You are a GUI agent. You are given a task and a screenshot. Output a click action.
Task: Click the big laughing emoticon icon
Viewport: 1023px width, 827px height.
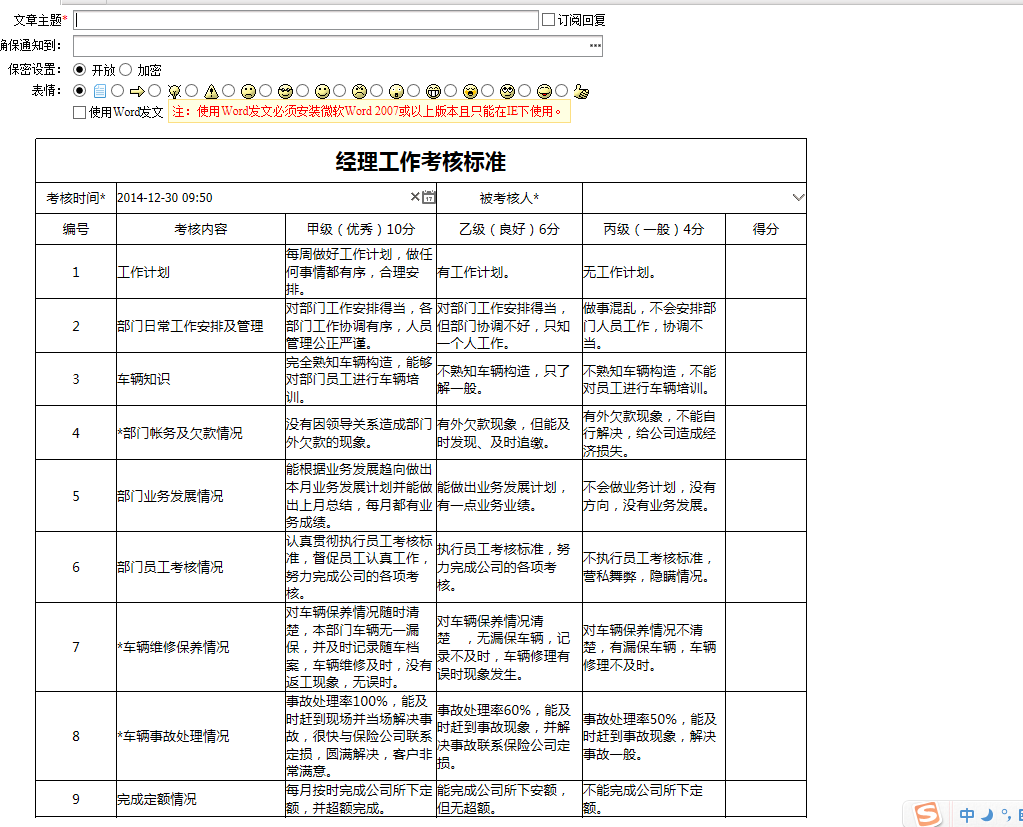coord(545,91)
